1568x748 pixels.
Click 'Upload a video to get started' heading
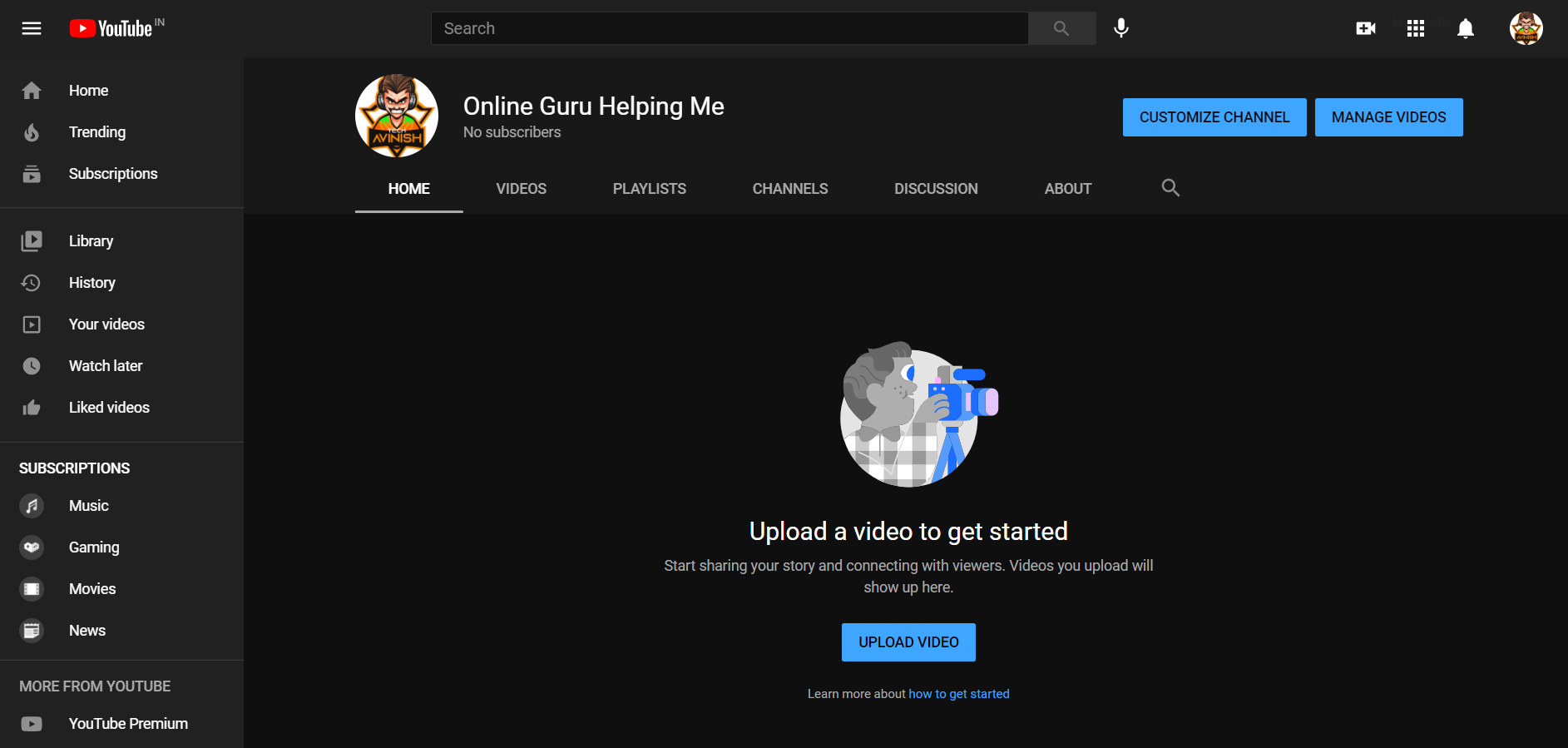click(908, 531)
